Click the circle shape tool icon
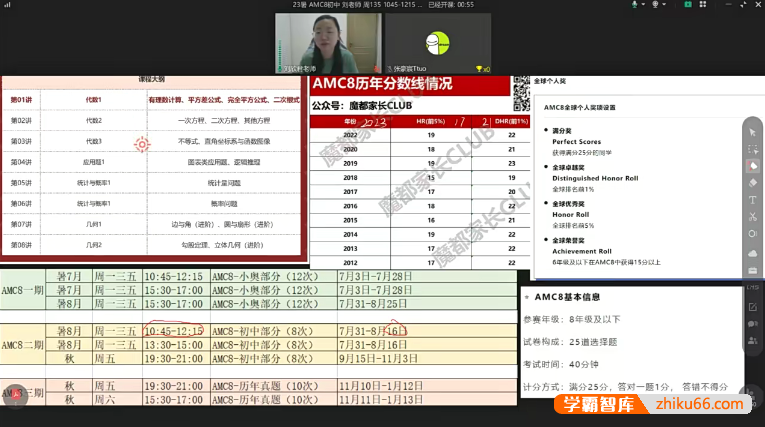The image size is (765, 427). point(752,234)
